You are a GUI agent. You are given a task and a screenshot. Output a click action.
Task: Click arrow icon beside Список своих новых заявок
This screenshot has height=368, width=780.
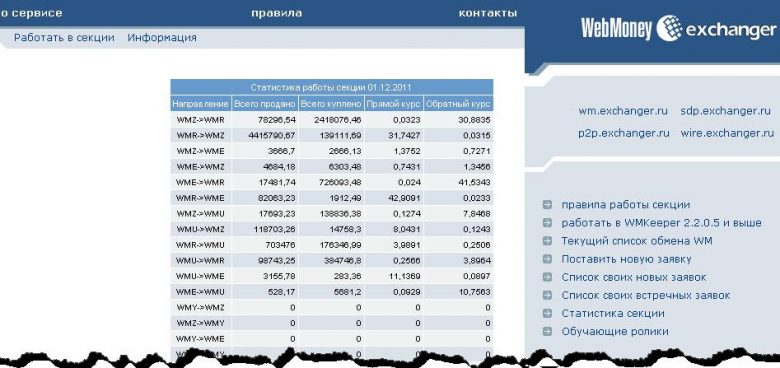click(x=547, y=277)
